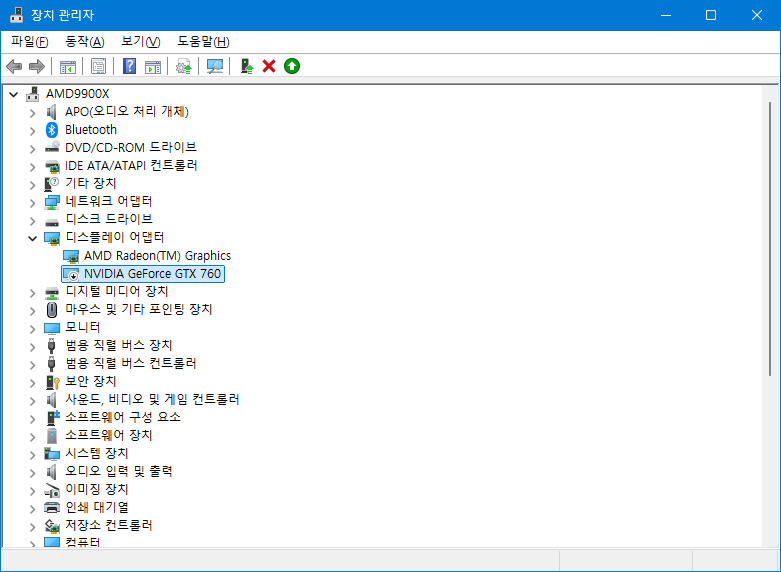Click the 네트워크 어댑터 icon
781x572 pixels.
(x=52, y=201)
